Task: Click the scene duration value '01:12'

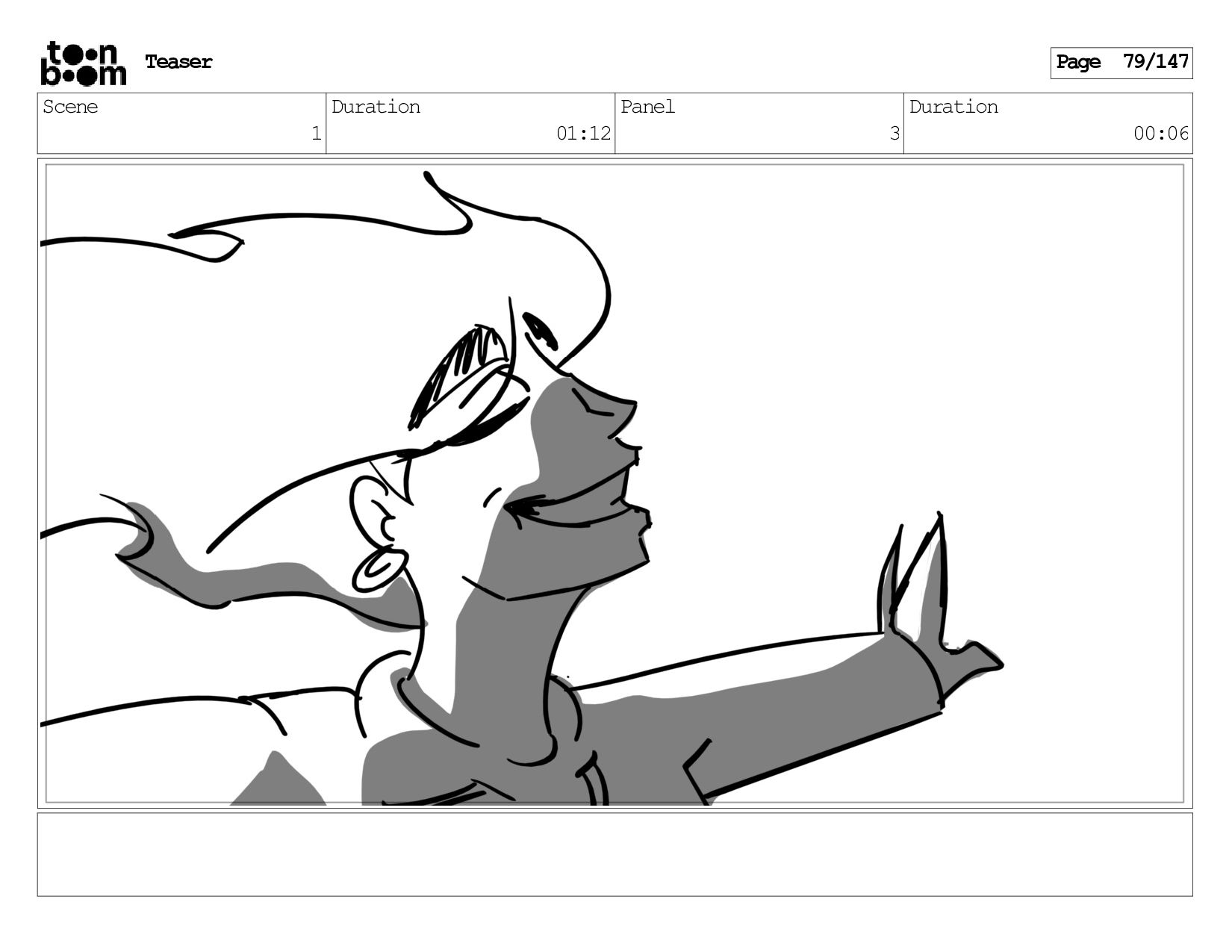Action: click(x=583, y=134)
